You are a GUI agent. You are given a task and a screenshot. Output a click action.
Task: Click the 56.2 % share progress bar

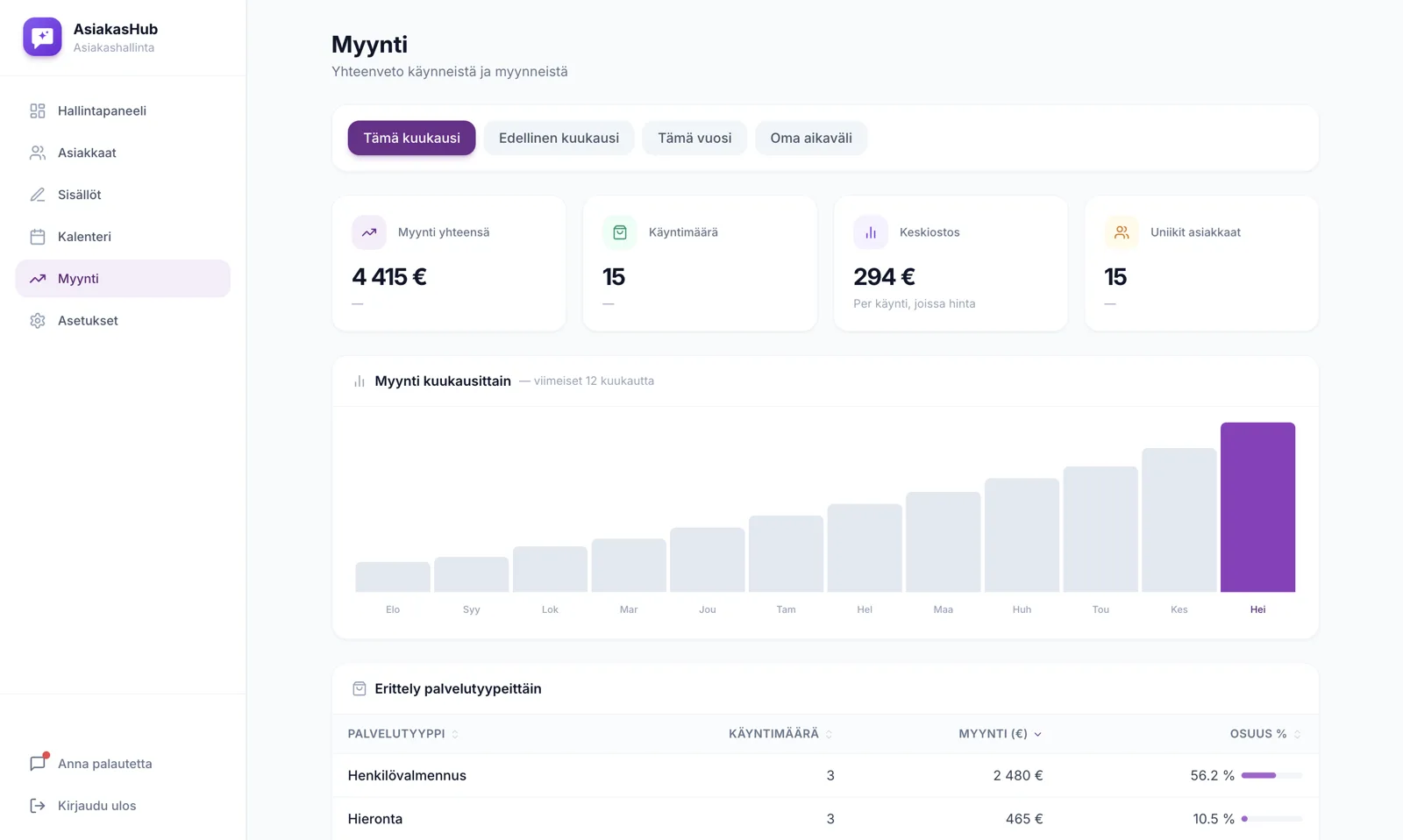1271,775
